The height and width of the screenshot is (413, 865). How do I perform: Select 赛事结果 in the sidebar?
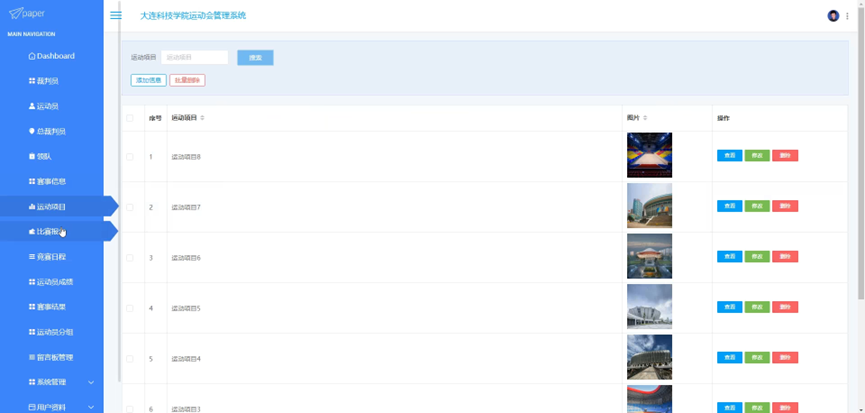(47, 307)
